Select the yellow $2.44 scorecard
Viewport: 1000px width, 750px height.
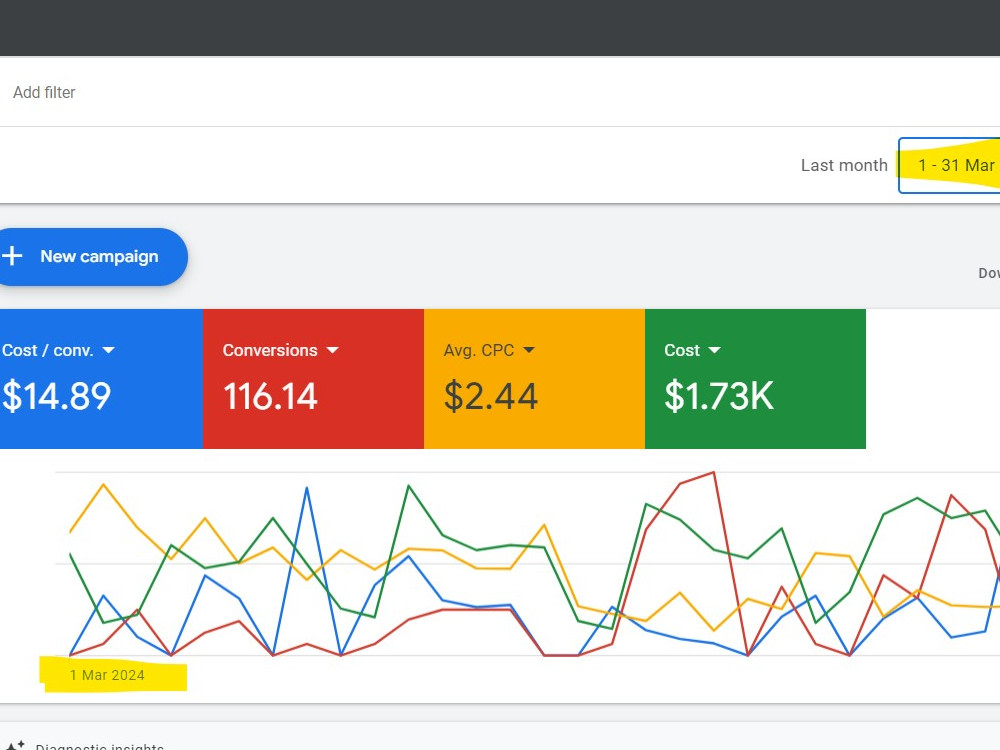coord(534,379)
